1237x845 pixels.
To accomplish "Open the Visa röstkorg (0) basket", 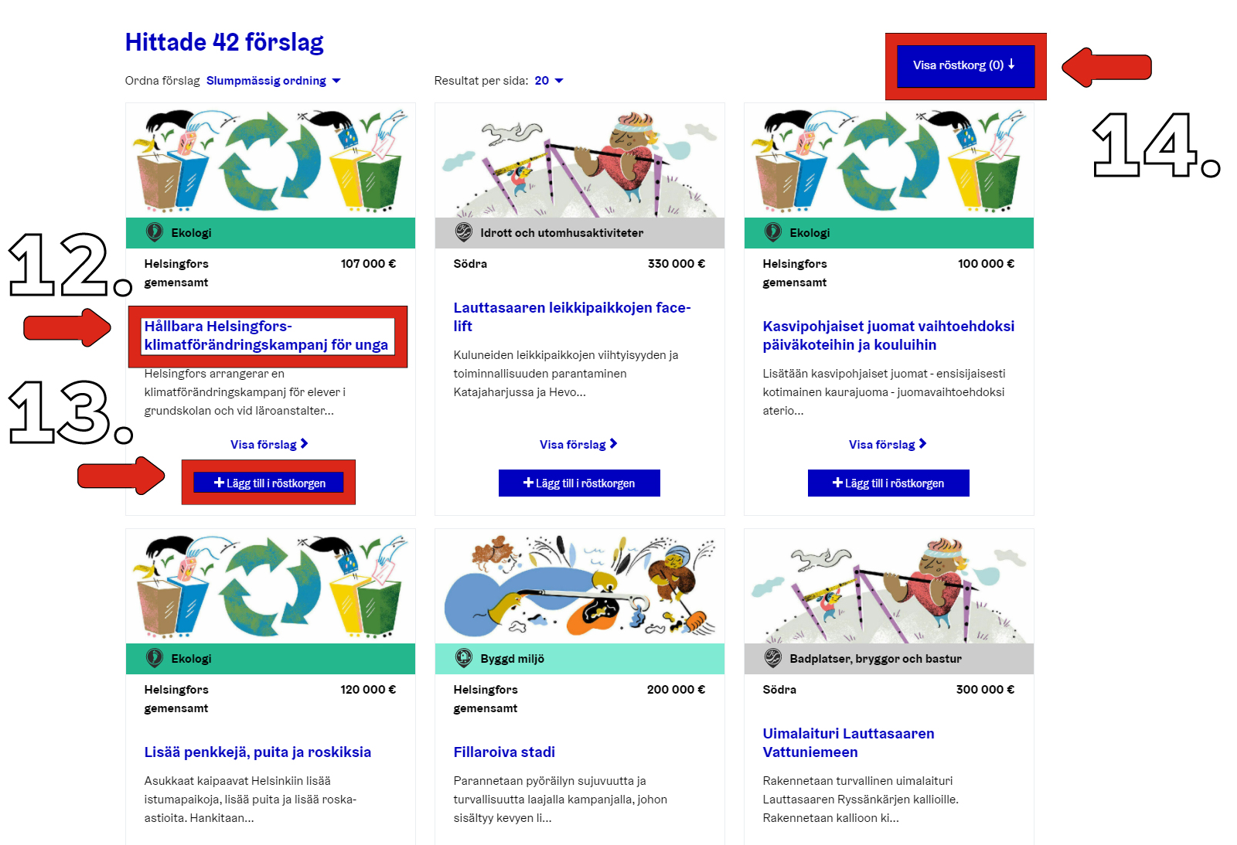I will [x=964, y=66].
